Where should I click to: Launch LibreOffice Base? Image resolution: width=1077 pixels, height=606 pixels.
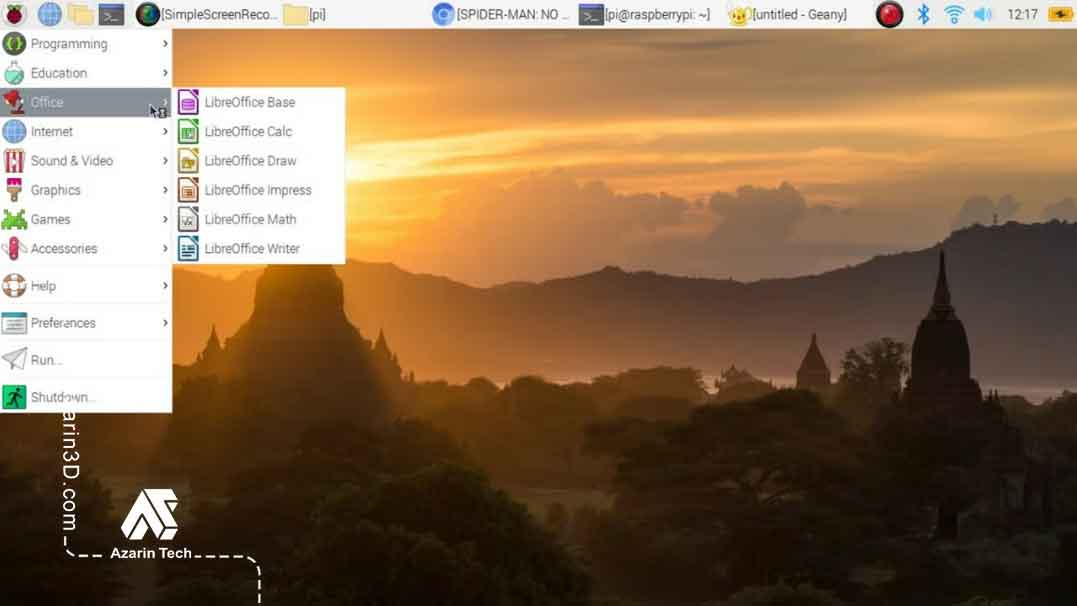(x=249, y=102)
